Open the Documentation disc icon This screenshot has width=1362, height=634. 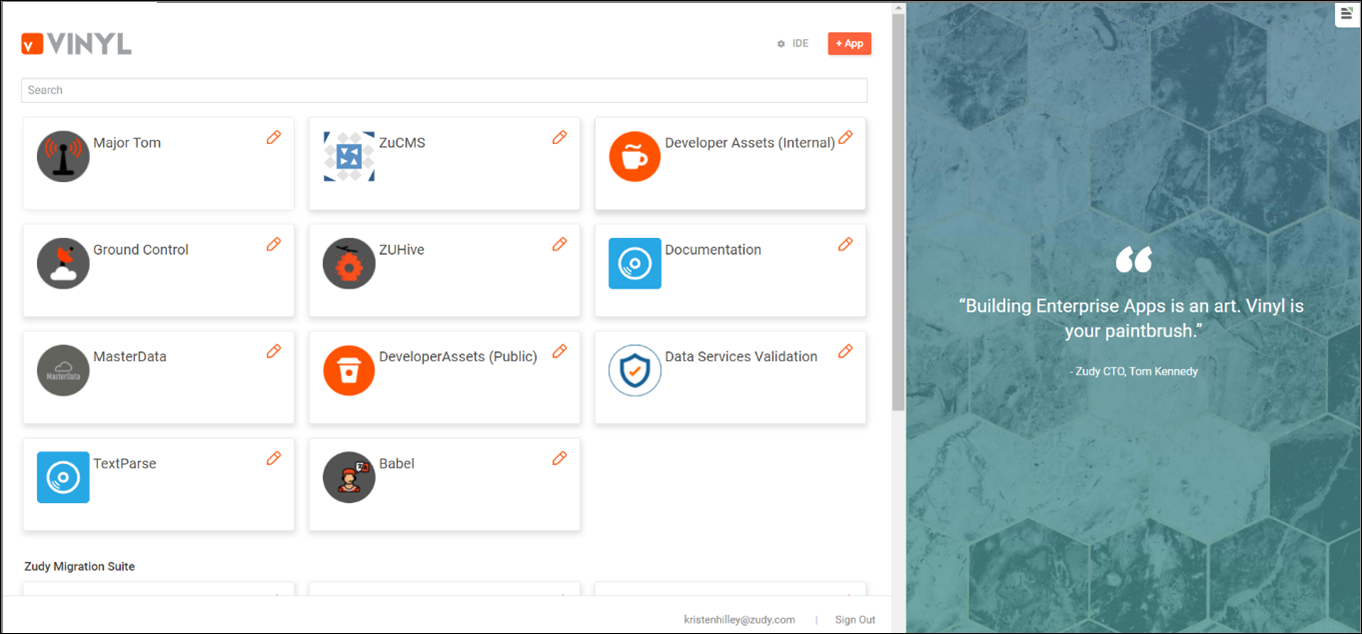[635, 264]
